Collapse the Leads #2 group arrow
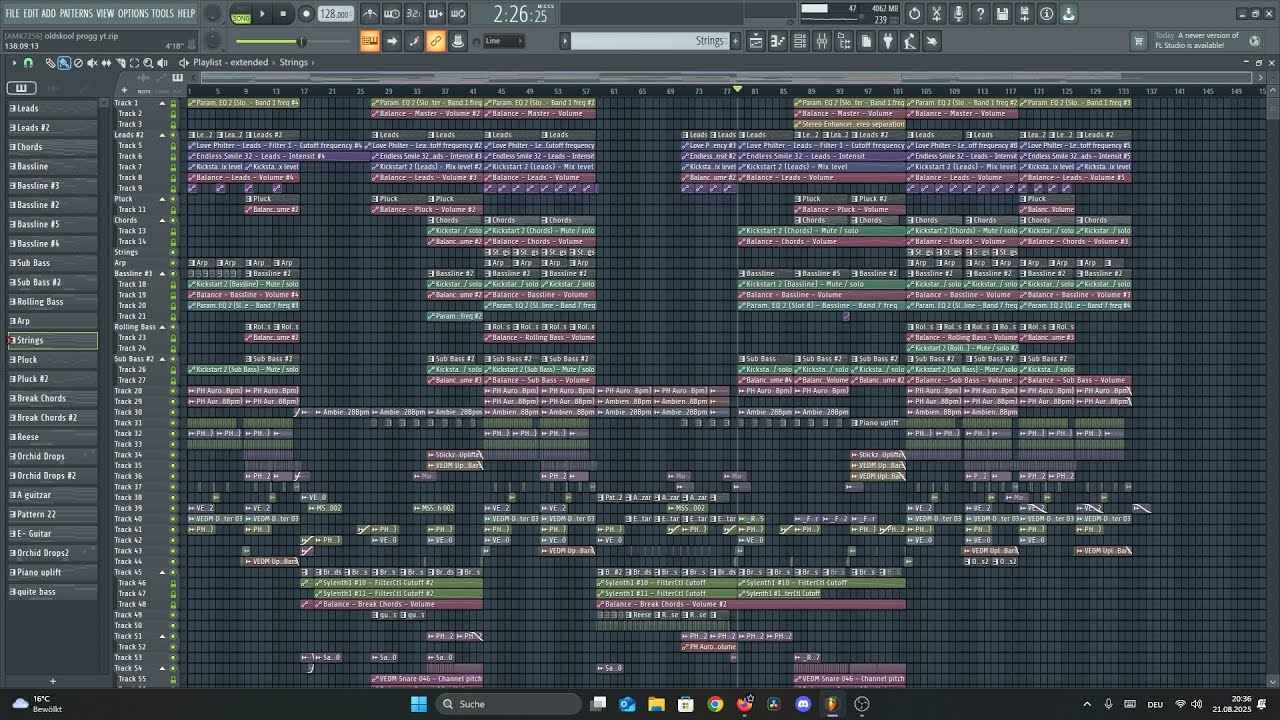This screenshot has width=1280, height=720. [162, 135]
